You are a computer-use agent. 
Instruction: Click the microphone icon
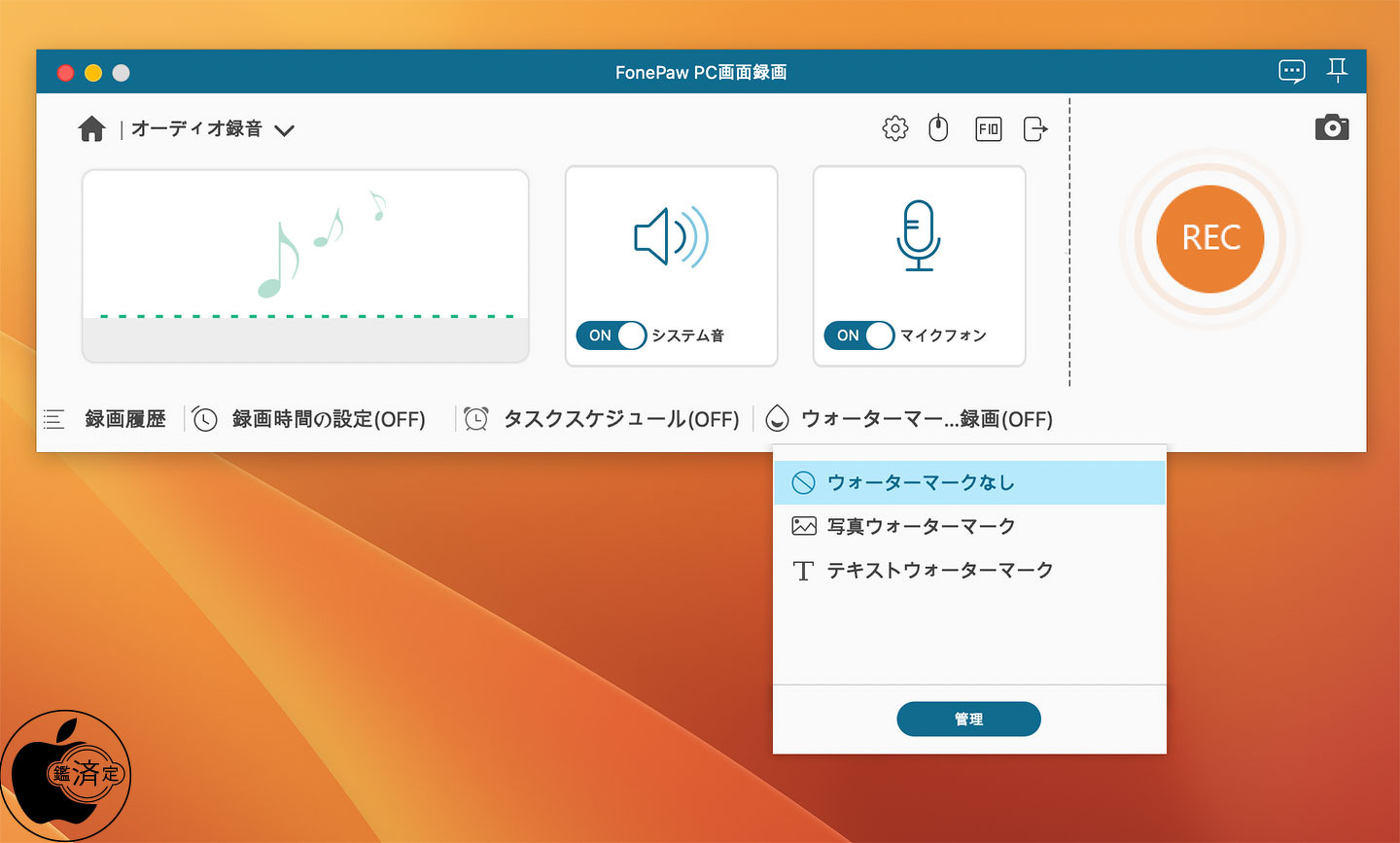coord(919,235)
